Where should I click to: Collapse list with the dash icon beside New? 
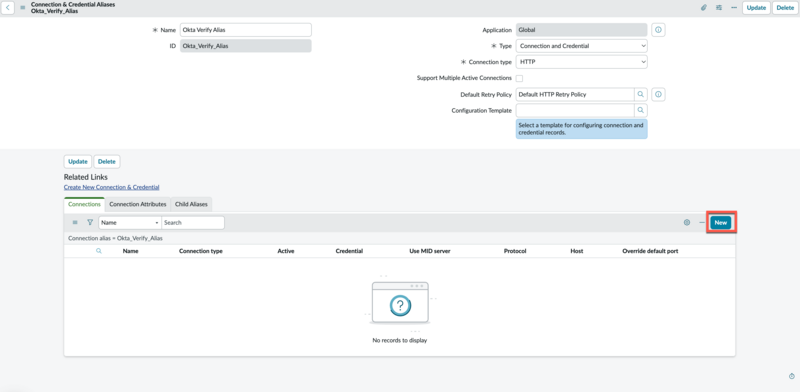[x=702, y=223]
